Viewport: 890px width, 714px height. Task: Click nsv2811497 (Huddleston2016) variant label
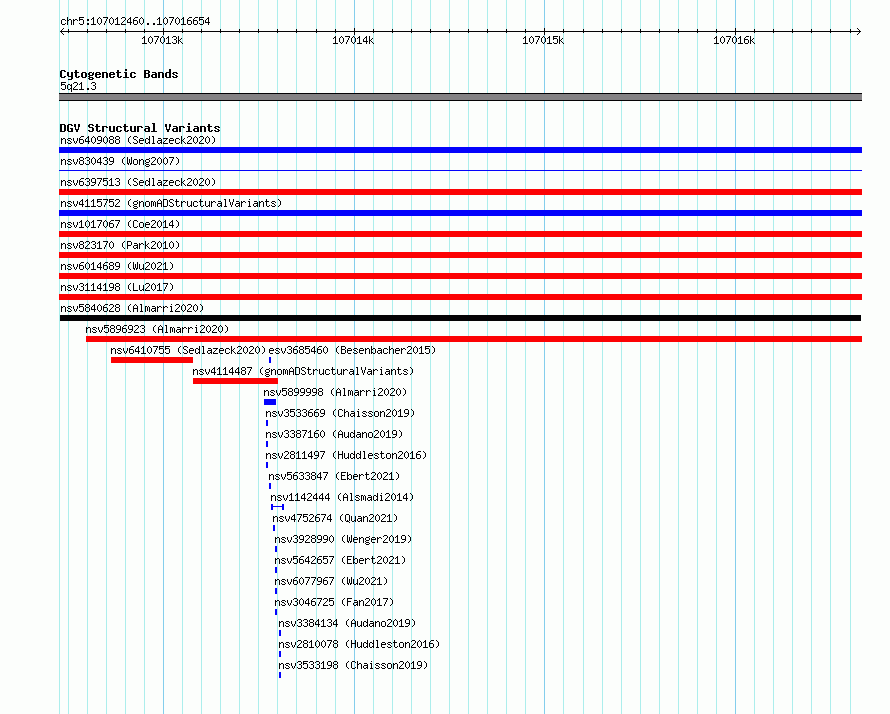coord(346,455)
